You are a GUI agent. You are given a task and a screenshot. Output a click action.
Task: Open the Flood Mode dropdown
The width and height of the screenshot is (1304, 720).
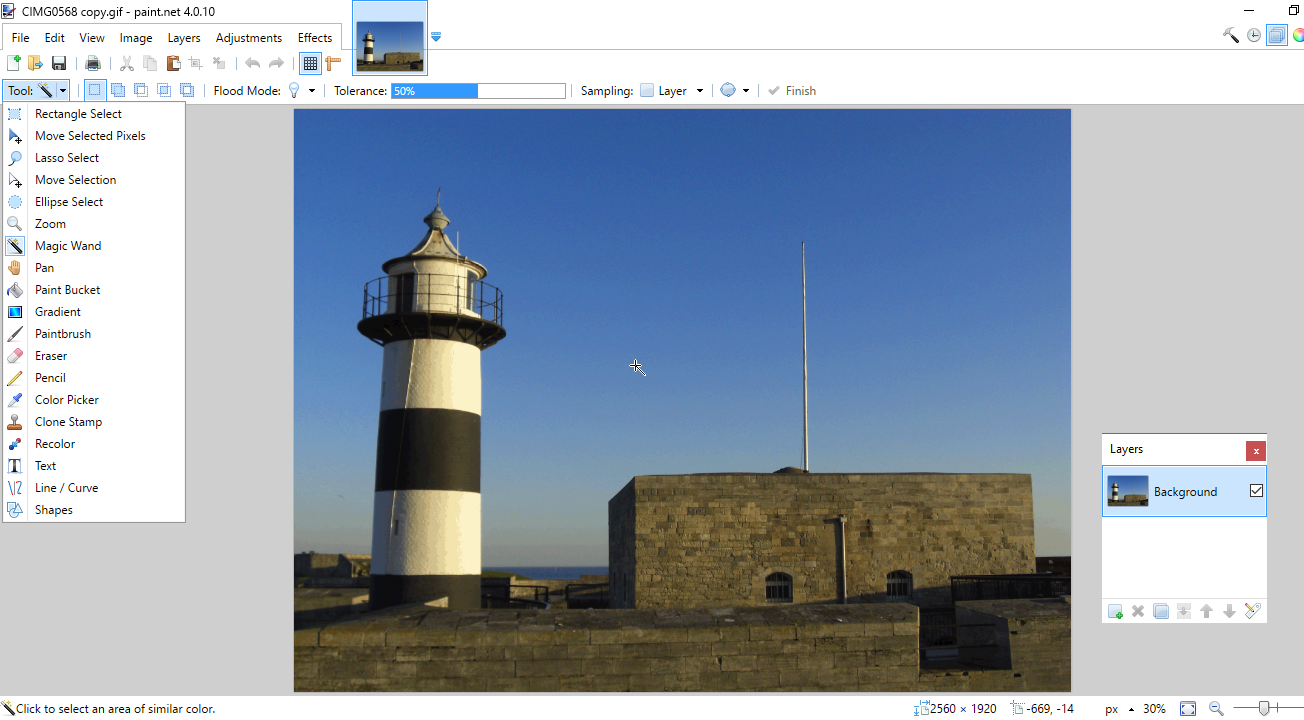310,90
